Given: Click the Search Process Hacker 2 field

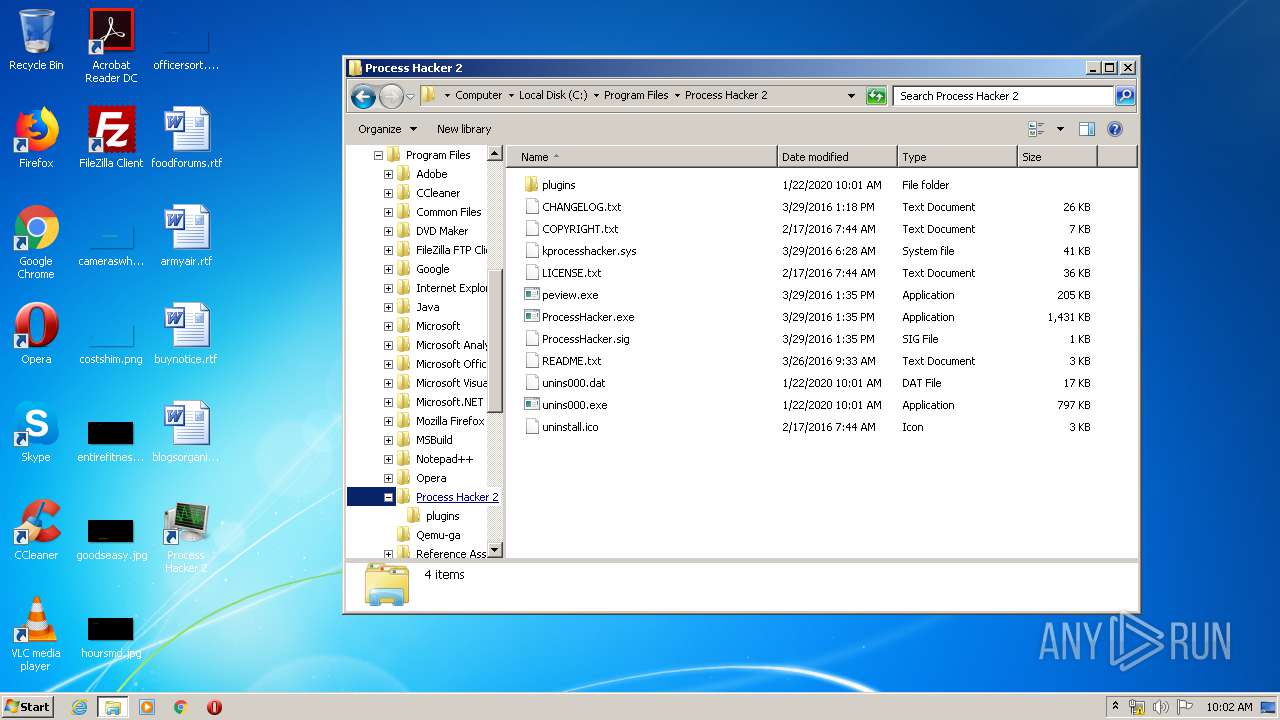Looking at the screenshot, I should (x=1003, y=96).
